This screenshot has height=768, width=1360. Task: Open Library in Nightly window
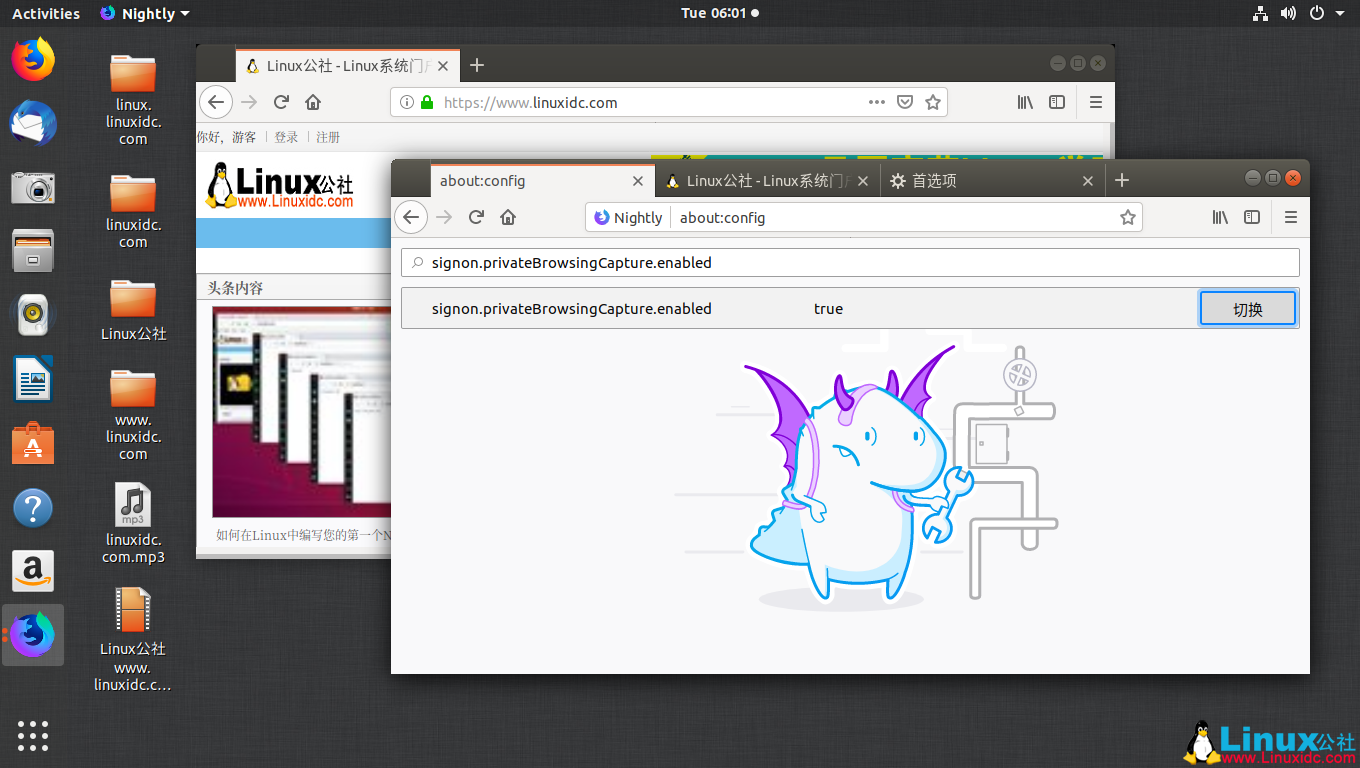[x=1220, y=217]
